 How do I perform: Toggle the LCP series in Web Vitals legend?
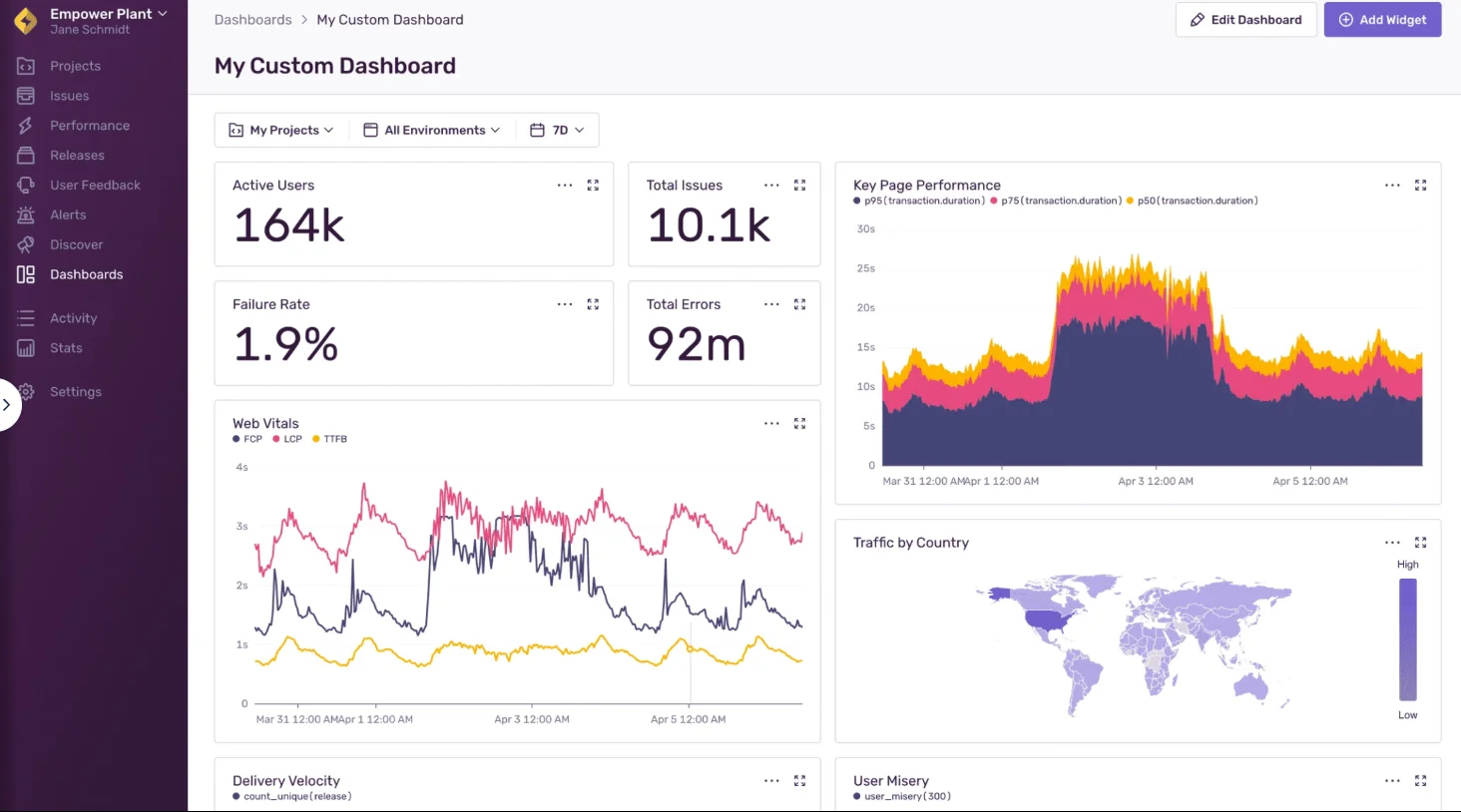coord(287,439)
